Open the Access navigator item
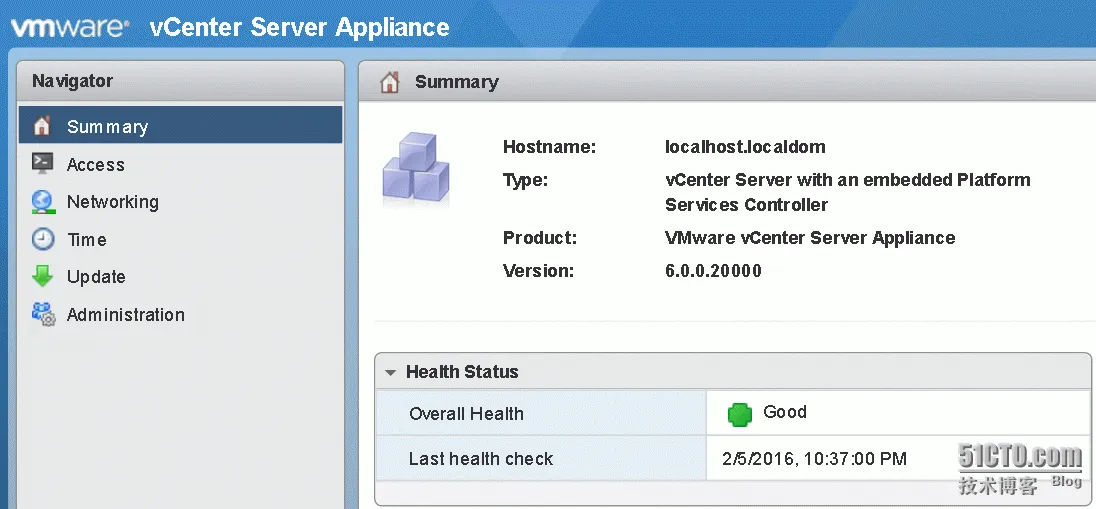Viewport: 1096px width, 509px height. [x=180, y=164]
